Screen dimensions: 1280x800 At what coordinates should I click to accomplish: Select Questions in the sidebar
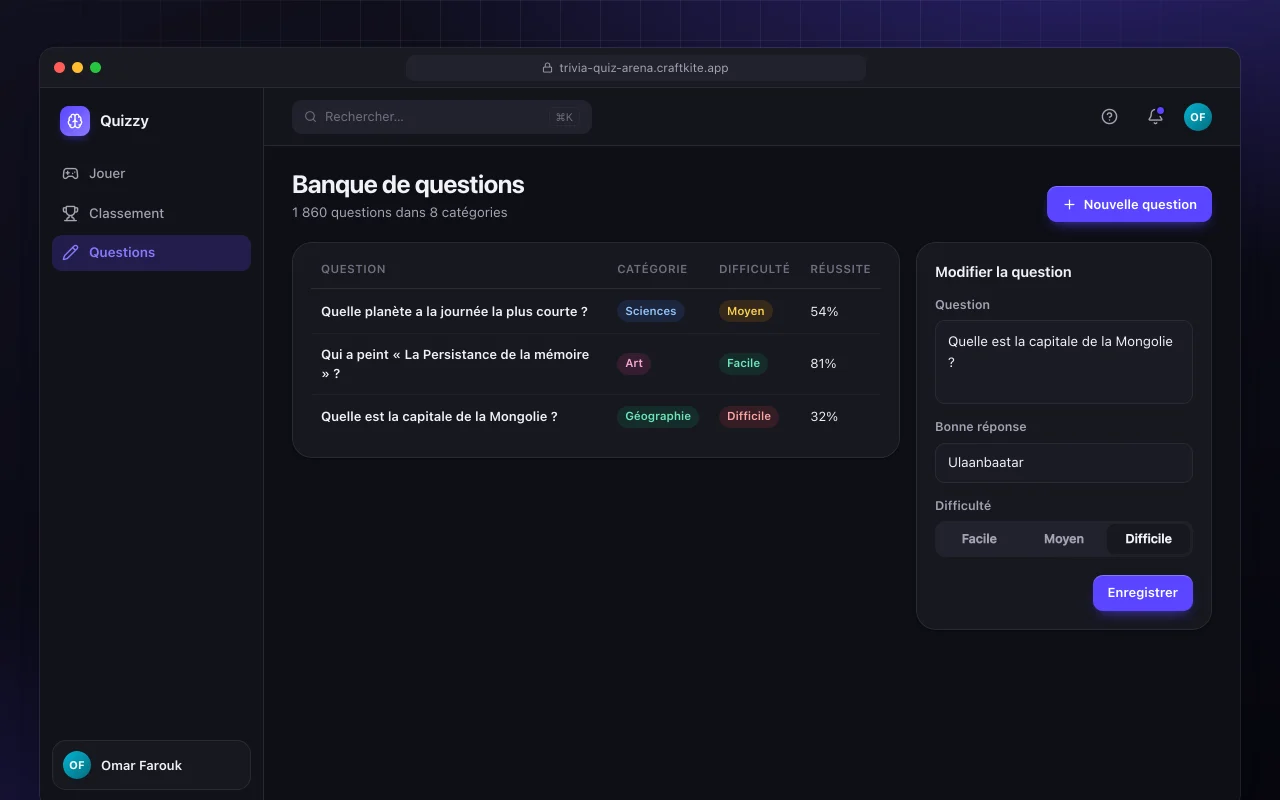[151, 253]
